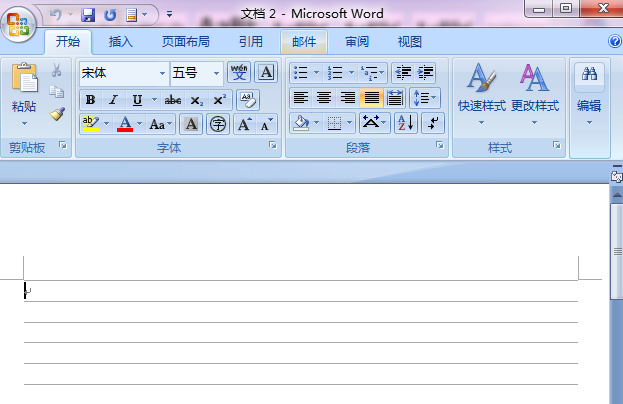Screen dimensions: 623x404
Task: Toggle underline formatting
Action: (x=137, y=100)
